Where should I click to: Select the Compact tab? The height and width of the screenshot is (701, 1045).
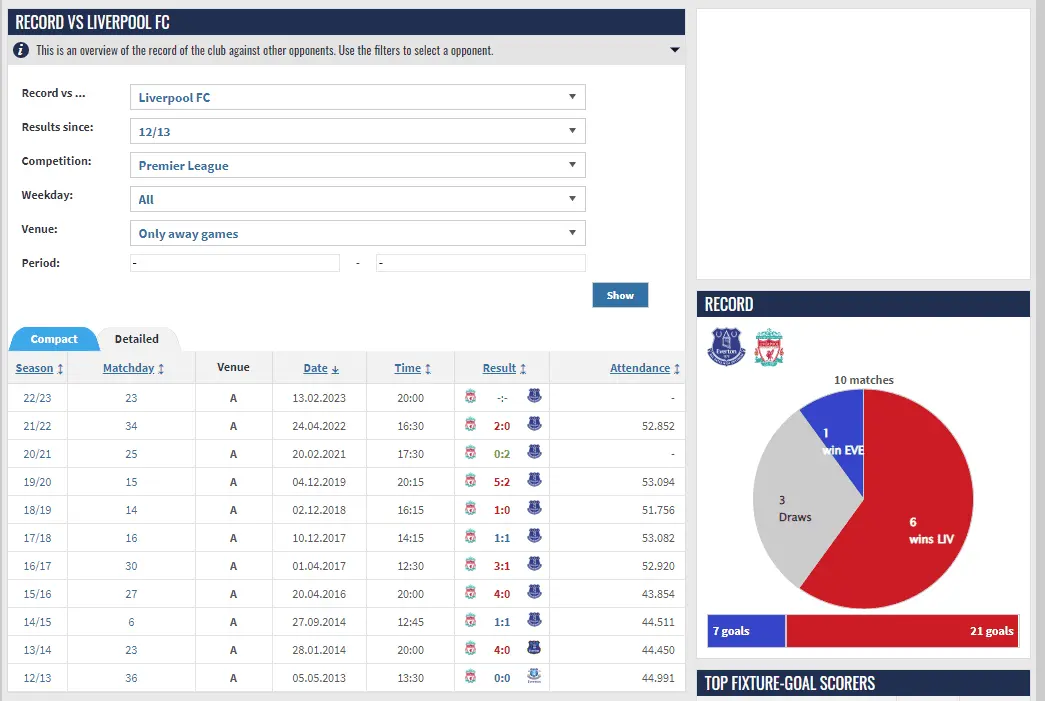(54, 339)
